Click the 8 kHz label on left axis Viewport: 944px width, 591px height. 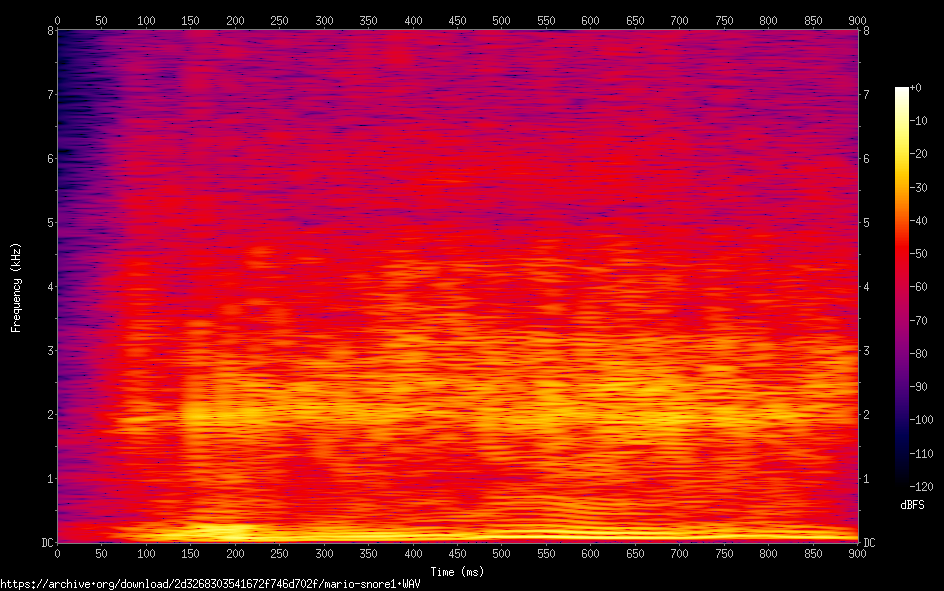48,30
